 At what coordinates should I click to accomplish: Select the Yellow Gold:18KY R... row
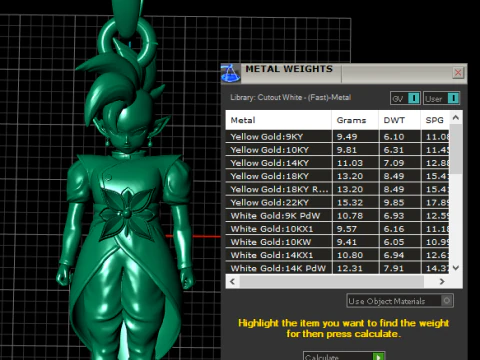pyautogui.click(x=337, y=189)
